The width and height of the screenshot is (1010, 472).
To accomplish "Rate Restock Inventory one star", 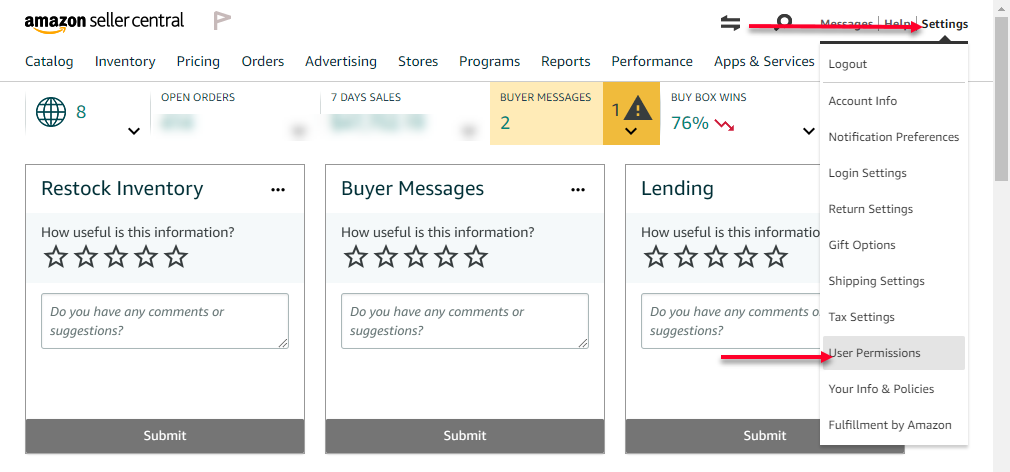I will pyautogui.click(x=55, y=257).
